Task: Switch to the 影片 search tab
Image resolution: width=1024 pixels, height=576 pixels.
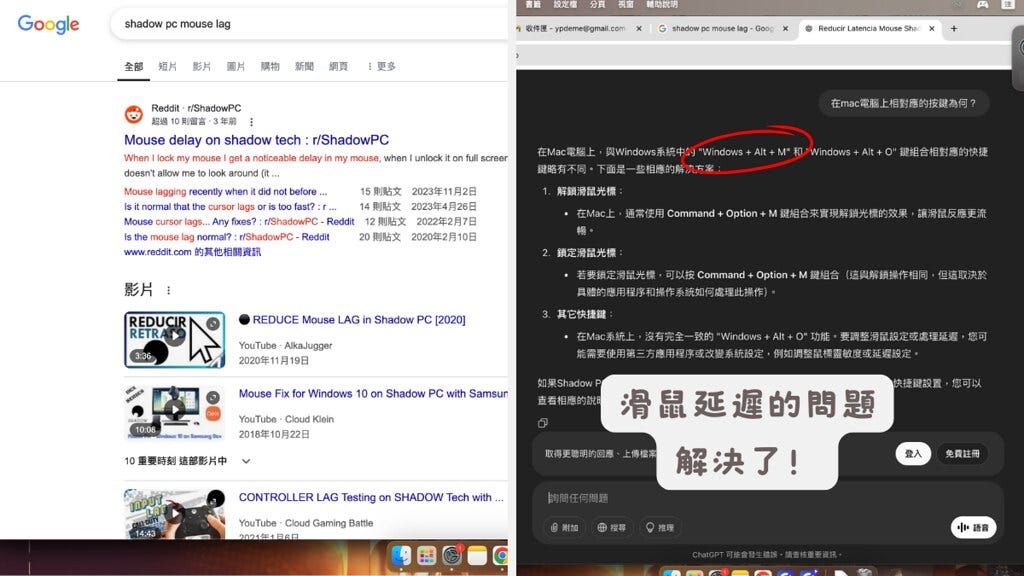Action: pos(202,67)
